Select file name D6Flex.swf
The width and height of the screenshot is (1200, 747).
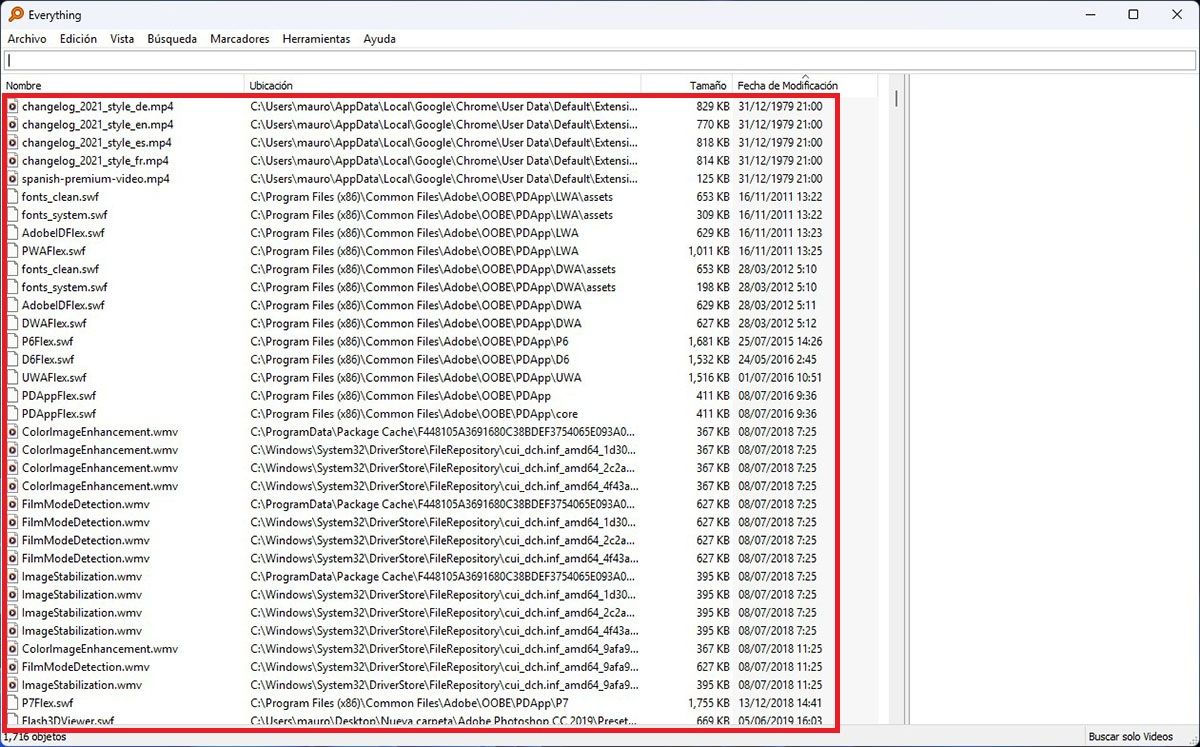[x=48, y=359]
